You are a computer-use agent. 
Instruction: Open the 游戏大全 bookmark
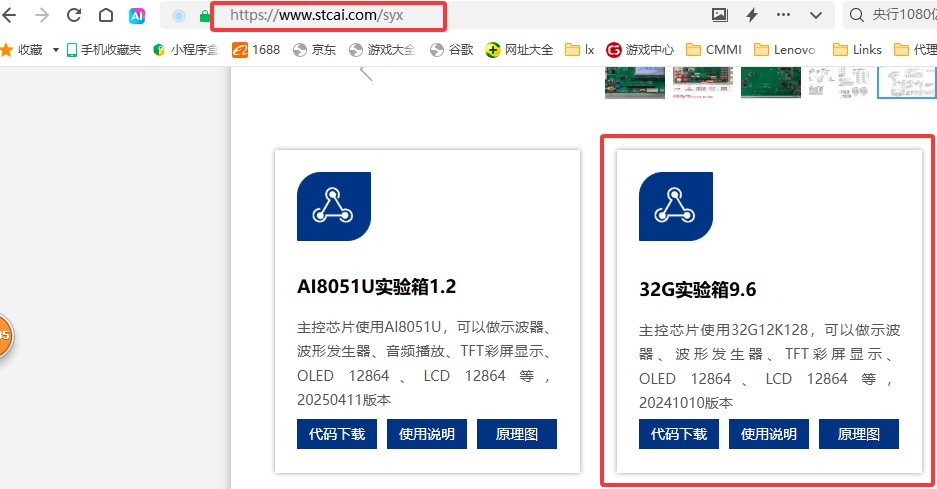point(382,50)
